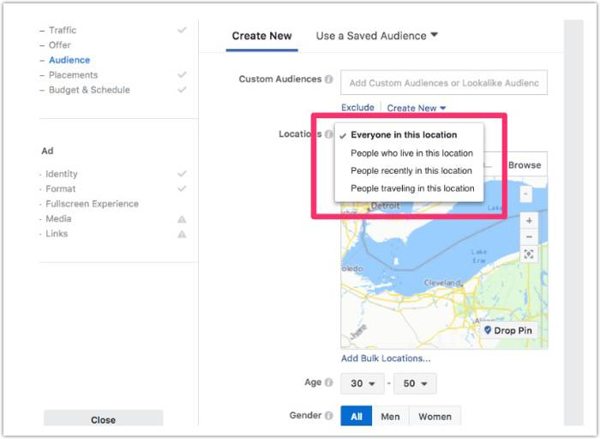Choose People recently in this location
Screen dimensions: 600x439
pos(411,171)
